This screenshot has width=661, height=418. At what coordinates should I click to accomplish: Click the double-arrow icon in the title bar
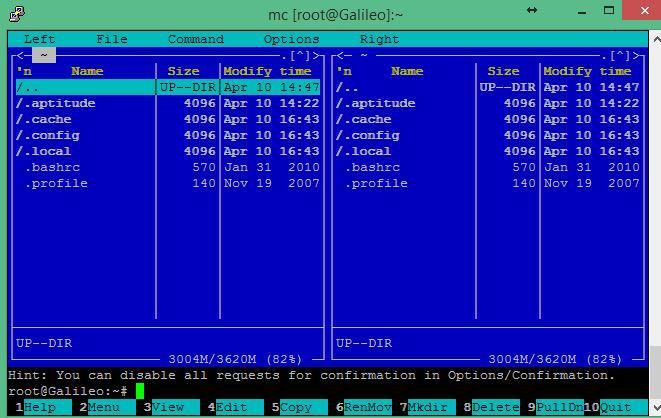(532, 10)
